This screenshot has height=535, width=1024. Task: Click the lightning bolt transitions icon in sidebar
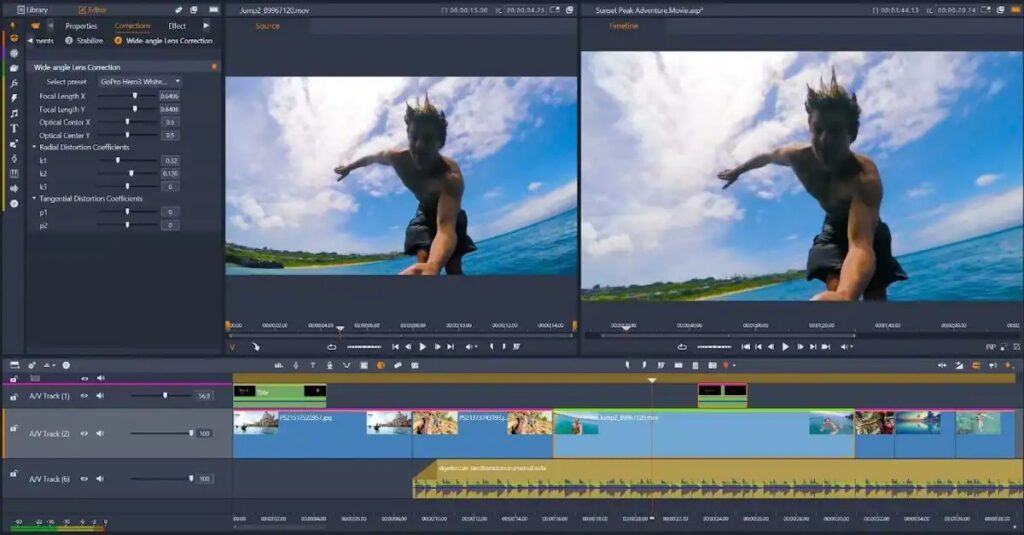(14, 98)
